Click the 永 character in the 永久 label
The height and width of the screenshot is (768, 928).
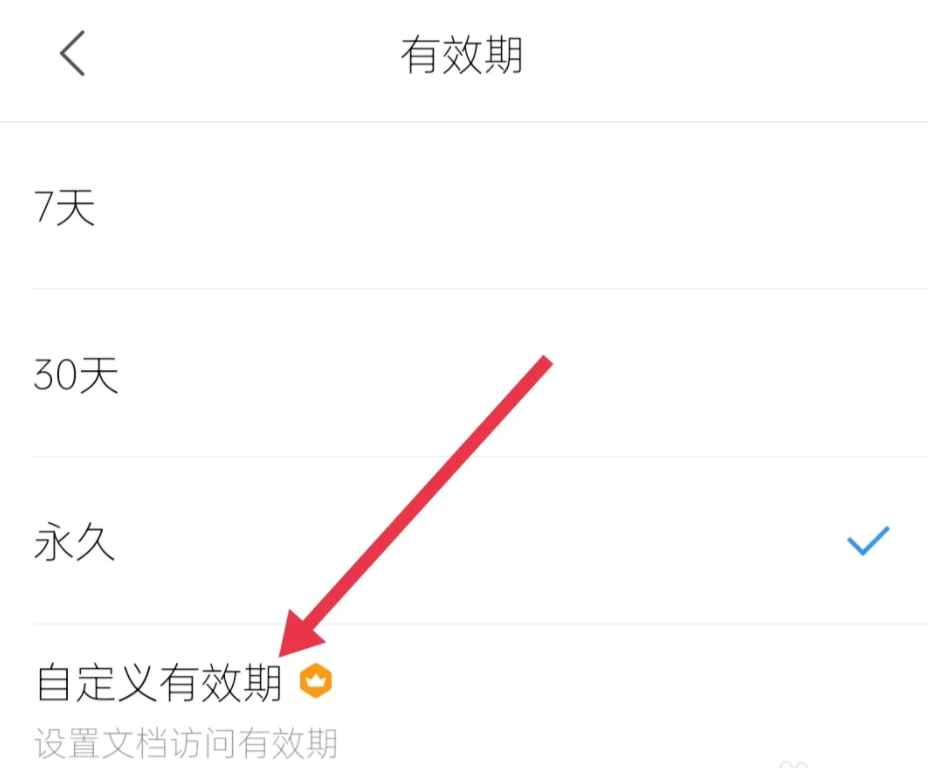click(54, 541)
